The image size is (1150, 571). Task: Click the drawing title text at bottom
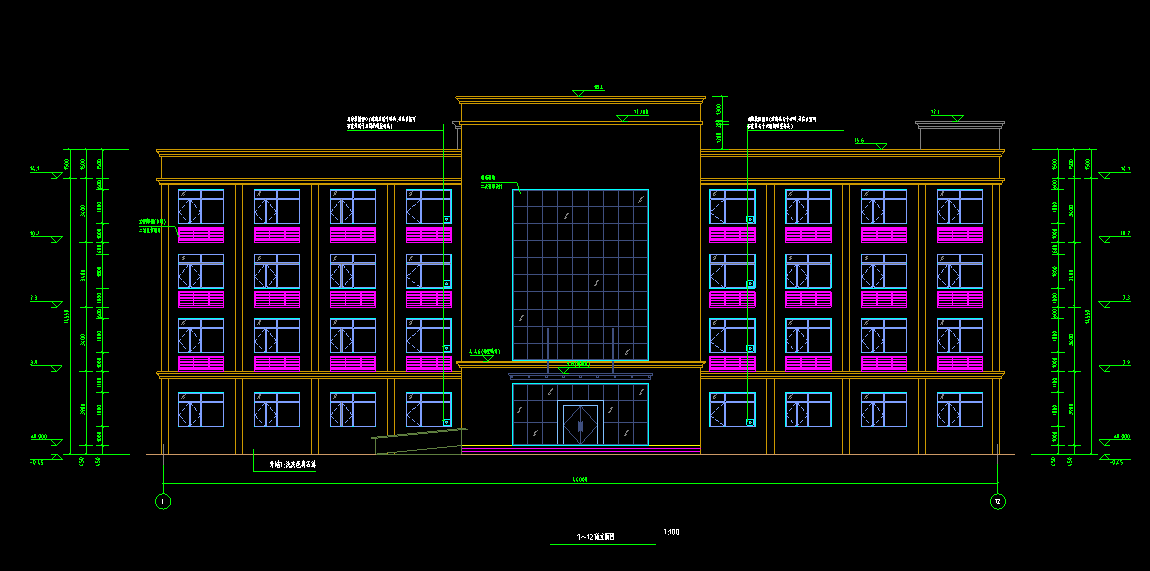[596, 537]
